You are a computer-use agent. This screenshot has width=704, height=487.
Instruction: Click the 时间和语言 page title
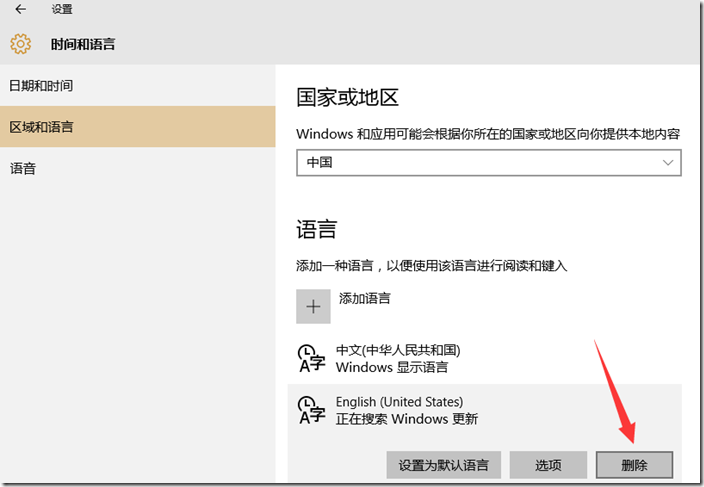click(83, 44)
